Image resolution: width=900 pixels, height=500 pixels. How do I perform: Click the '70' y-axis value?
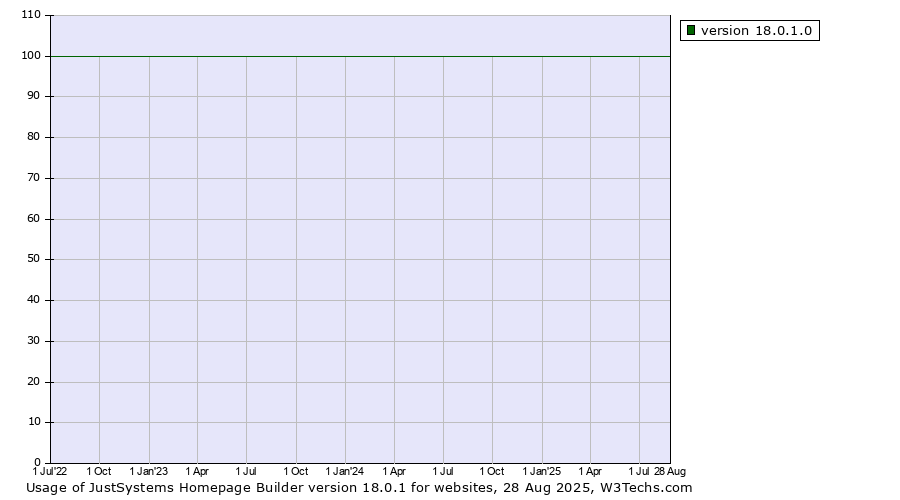pyautogui.click(x=34, y=178)
